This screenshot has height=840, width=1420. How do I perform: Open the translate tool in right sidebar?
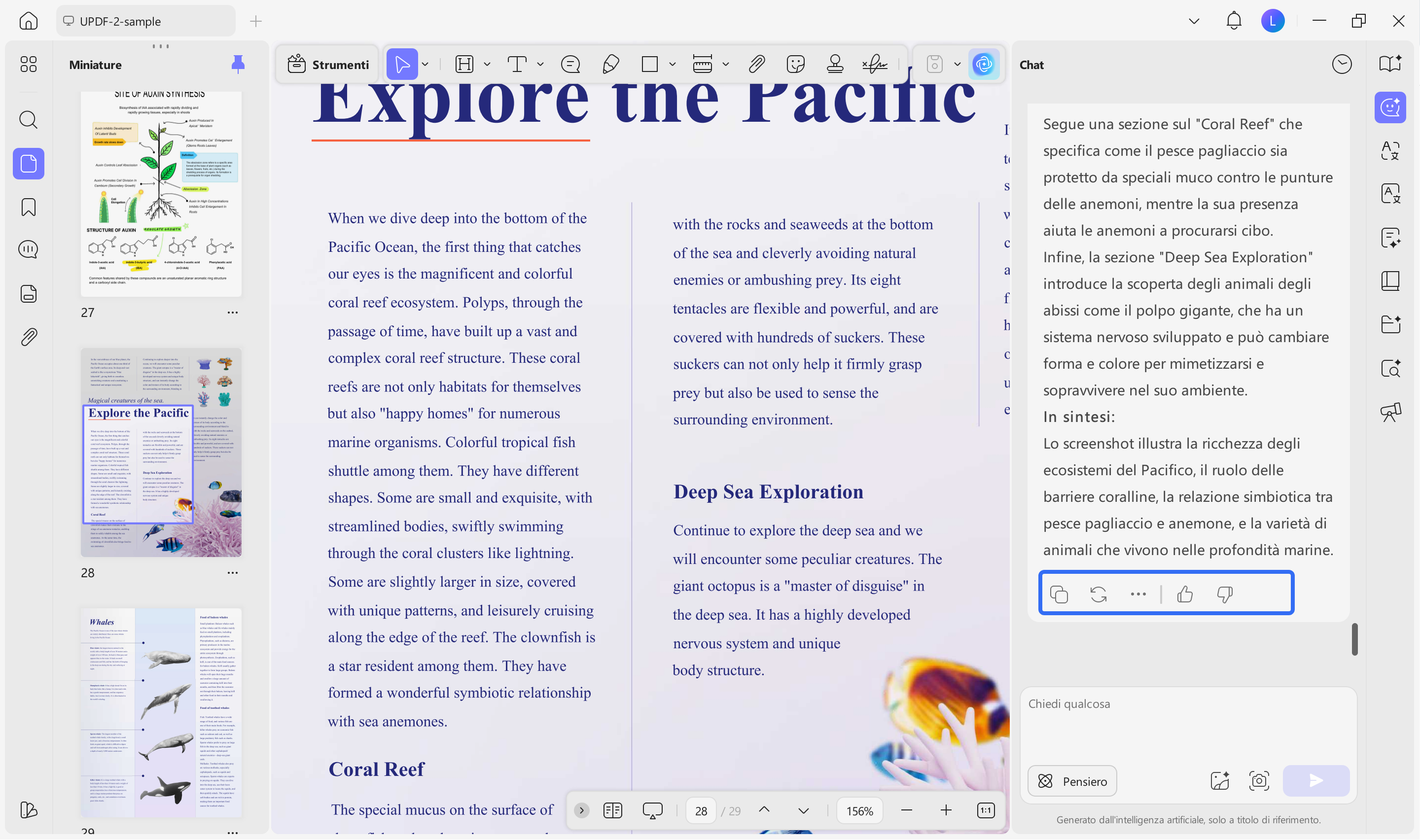tap(1390, 150)
